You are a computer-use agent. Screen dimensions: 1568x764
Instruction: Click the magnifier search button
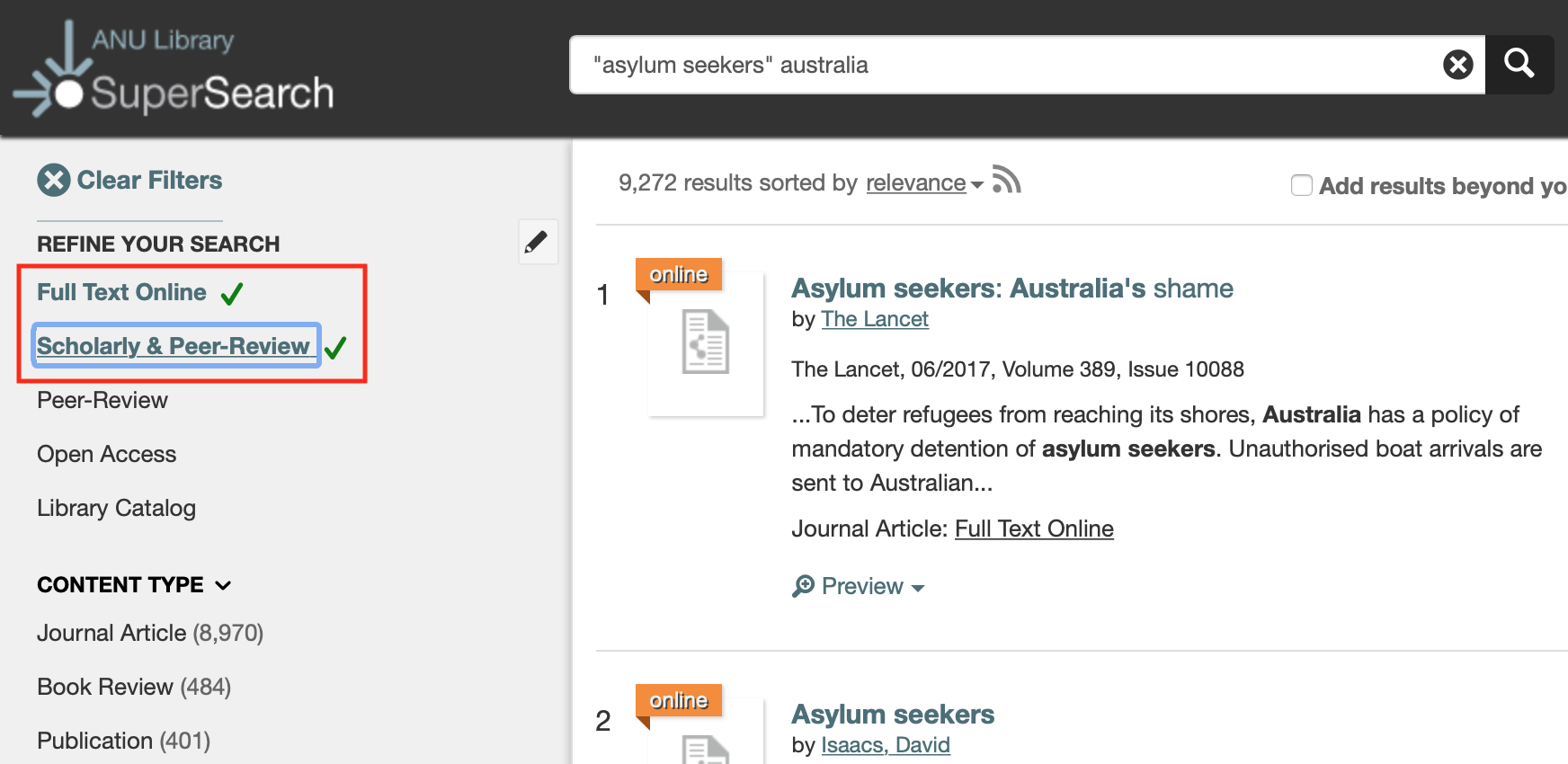(x=1519, y=64)
